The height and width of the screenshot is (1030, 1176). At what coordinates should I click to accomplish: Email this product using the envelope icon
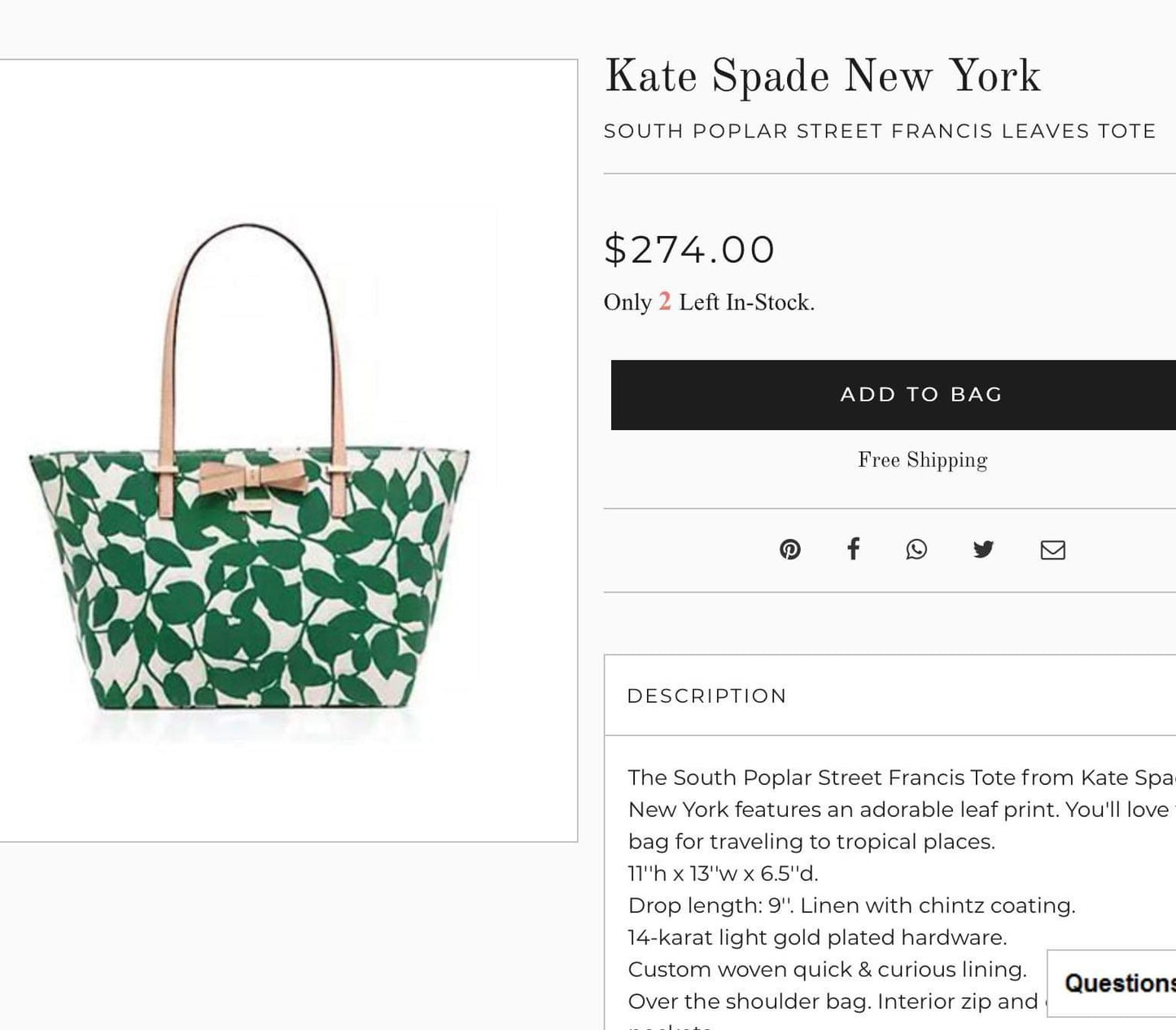[x=1052, y=550]
